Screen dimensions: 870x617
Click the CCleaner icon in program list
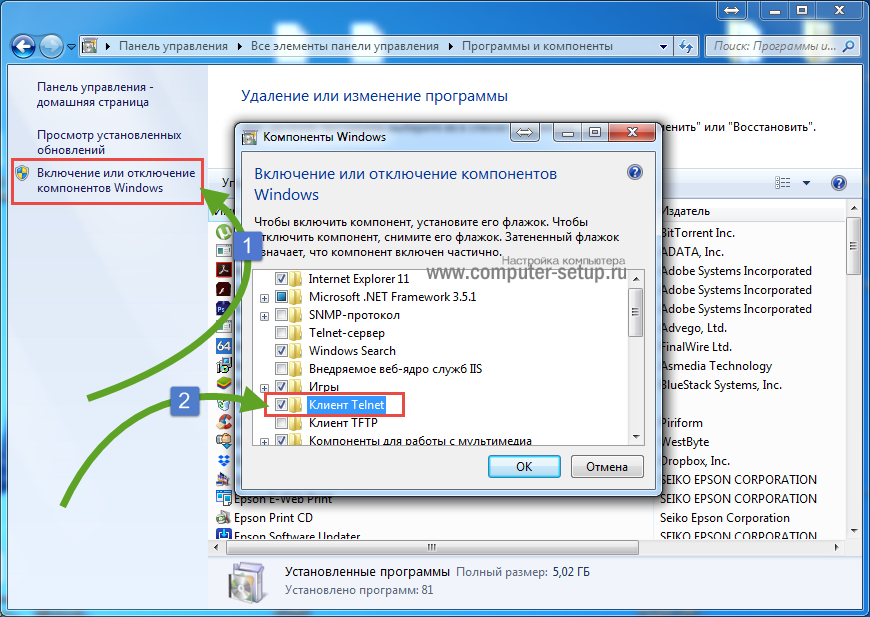click(224, 422)
